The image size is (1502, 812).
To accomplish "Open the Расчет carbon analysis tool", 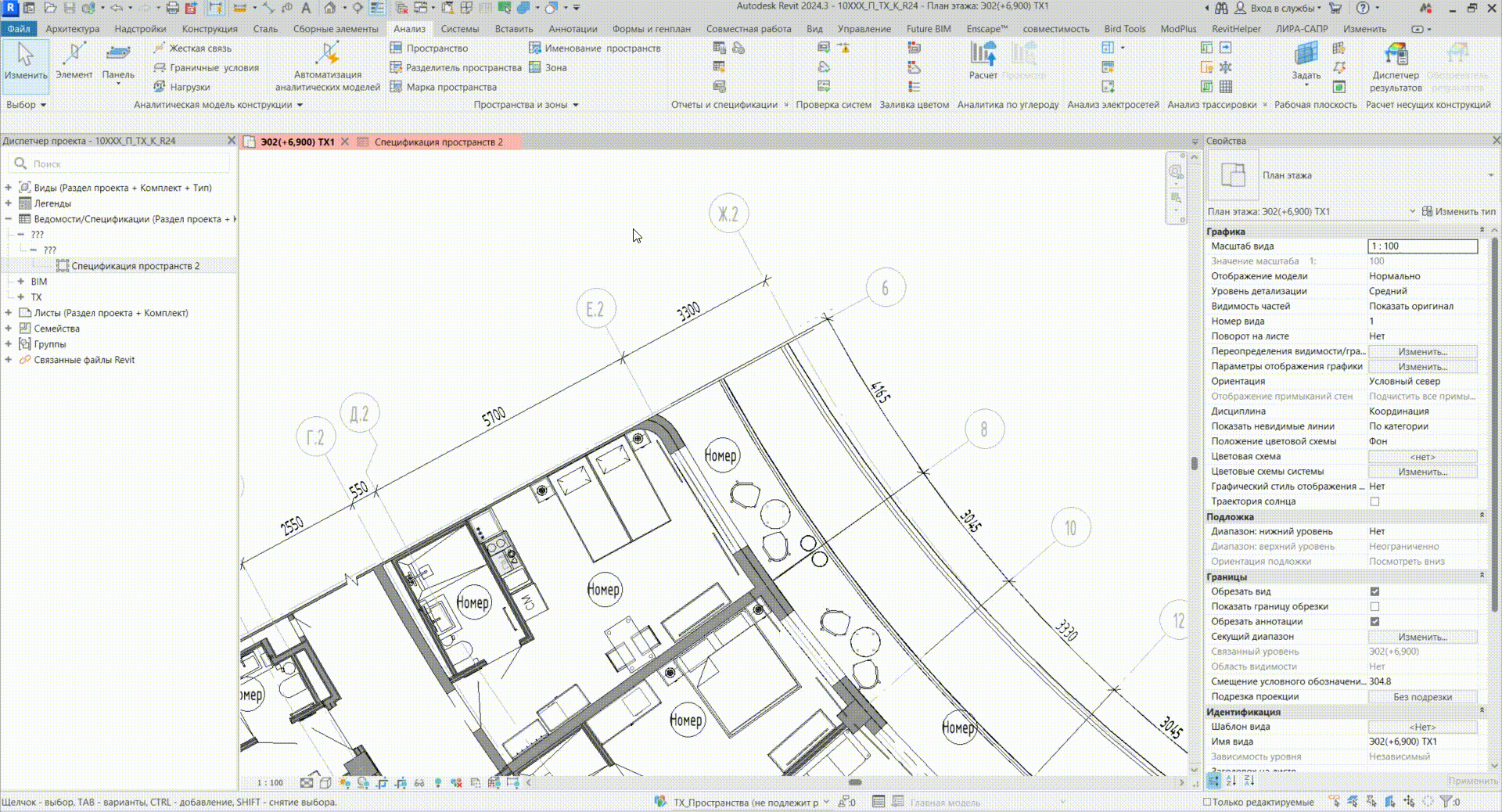I will click(983, 61).
